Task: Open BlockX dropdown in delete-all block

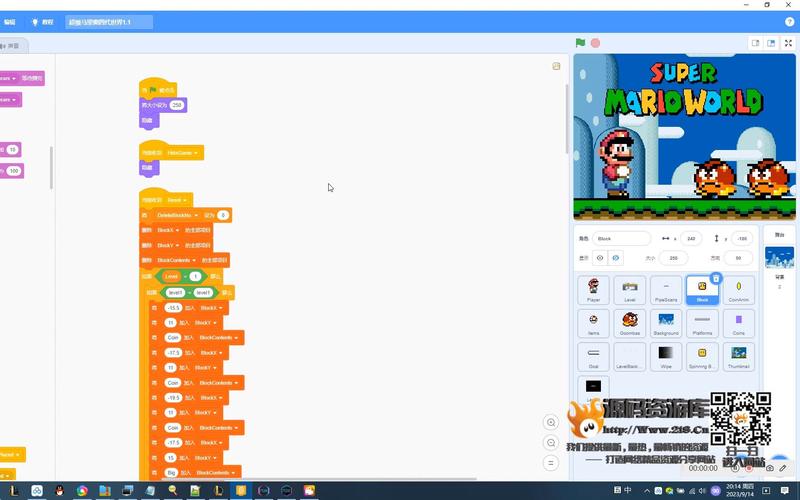Action: pyautogui.click(x=168, y=230)
